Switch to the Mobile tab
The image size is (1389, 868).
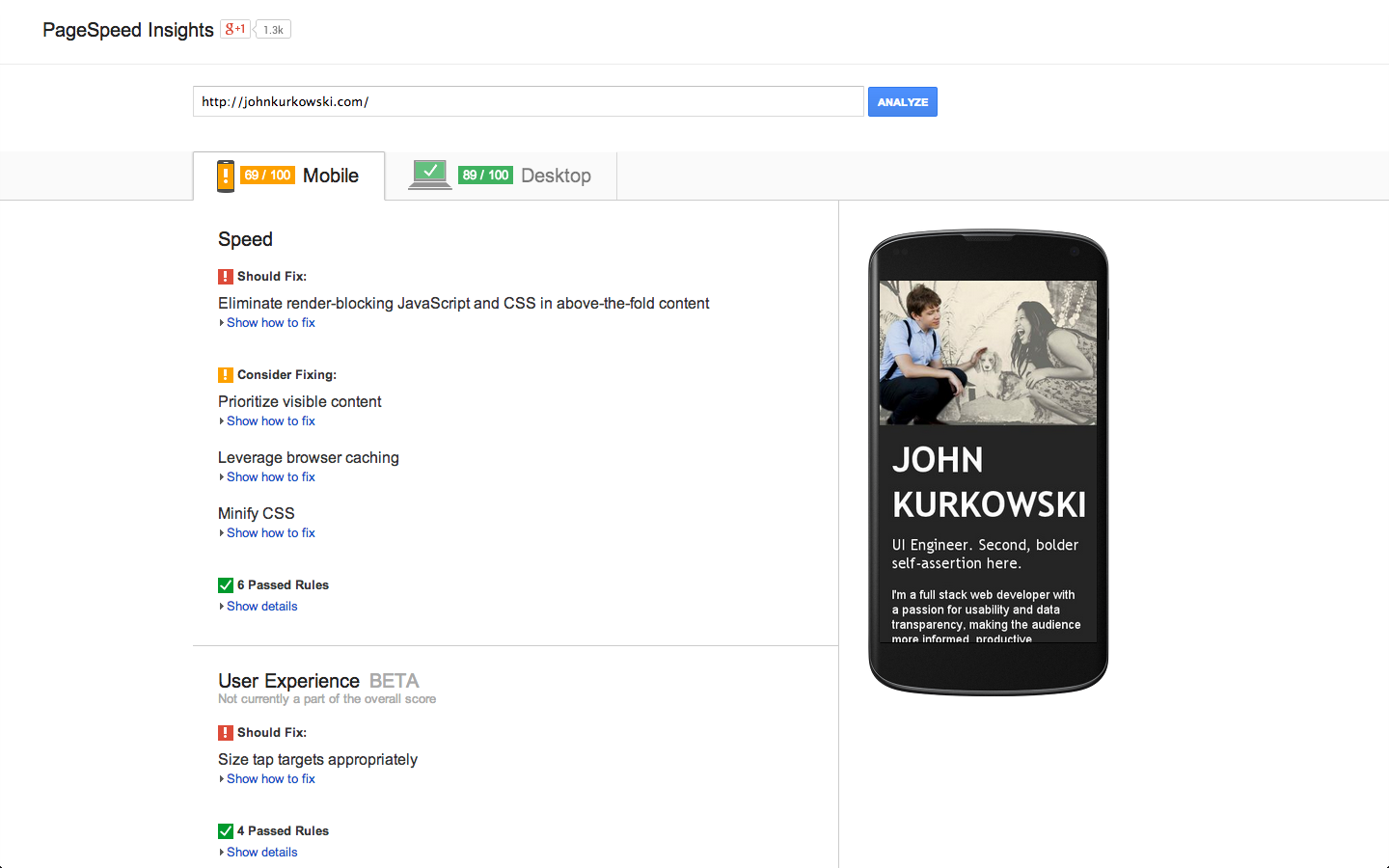pyautogui.click(x=288, y=176)
